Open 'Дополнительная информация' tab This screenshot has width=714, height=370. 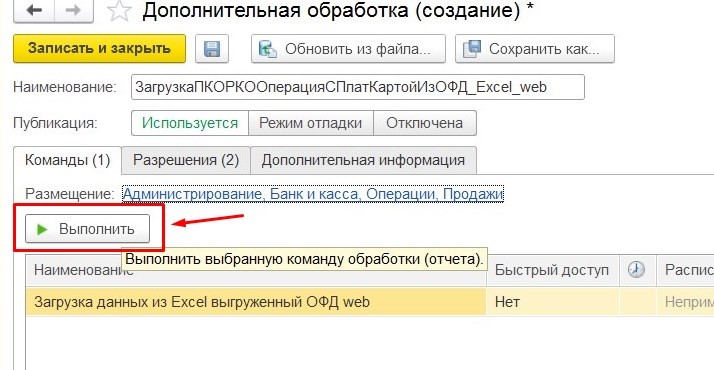click(x=363, y=160)
